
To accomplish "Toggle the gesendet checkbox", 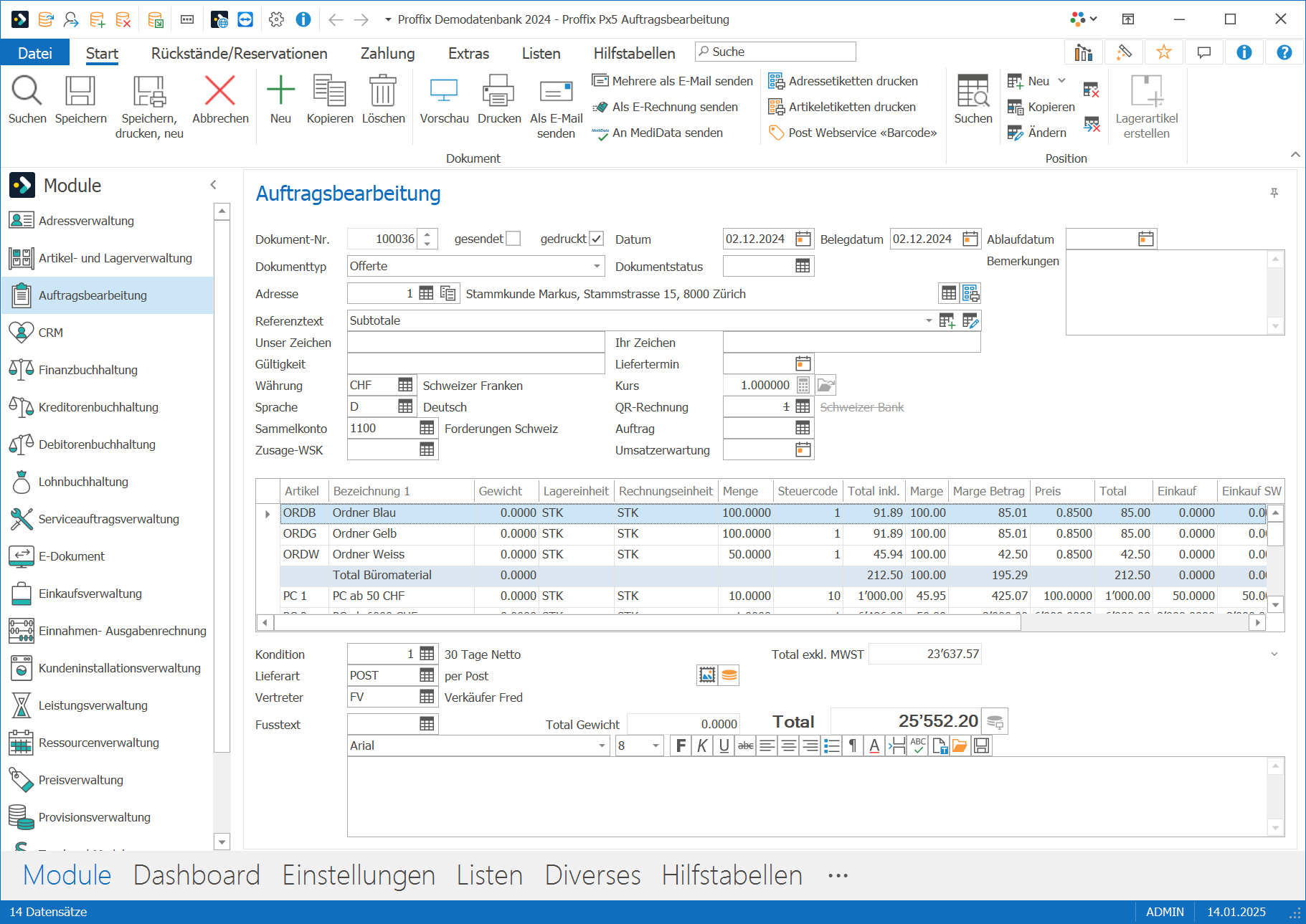I will [513, 239].
